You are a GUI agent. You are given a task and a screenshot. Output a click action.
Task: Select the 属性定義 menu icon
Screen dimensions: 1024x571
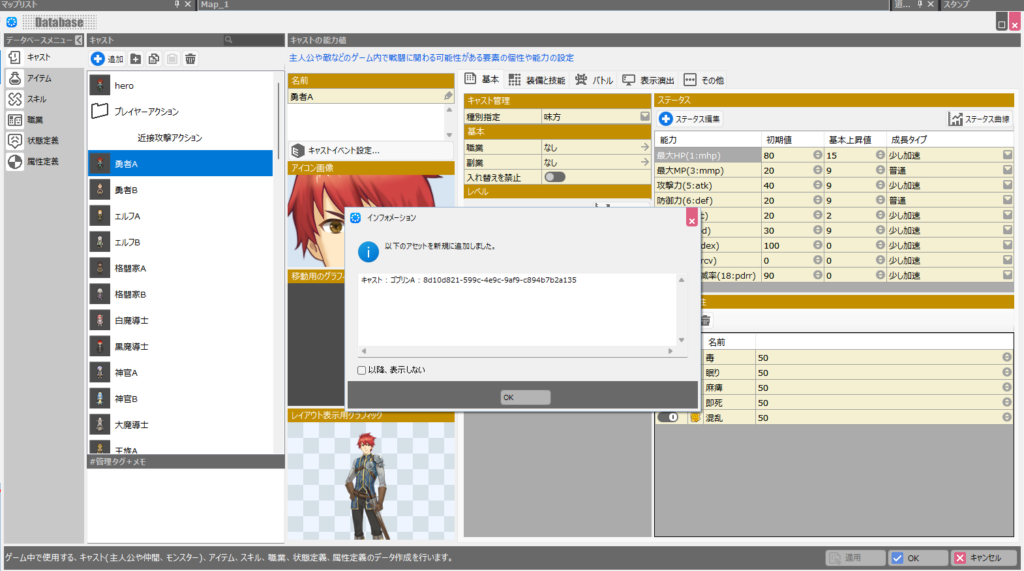(x=16, y=162)
